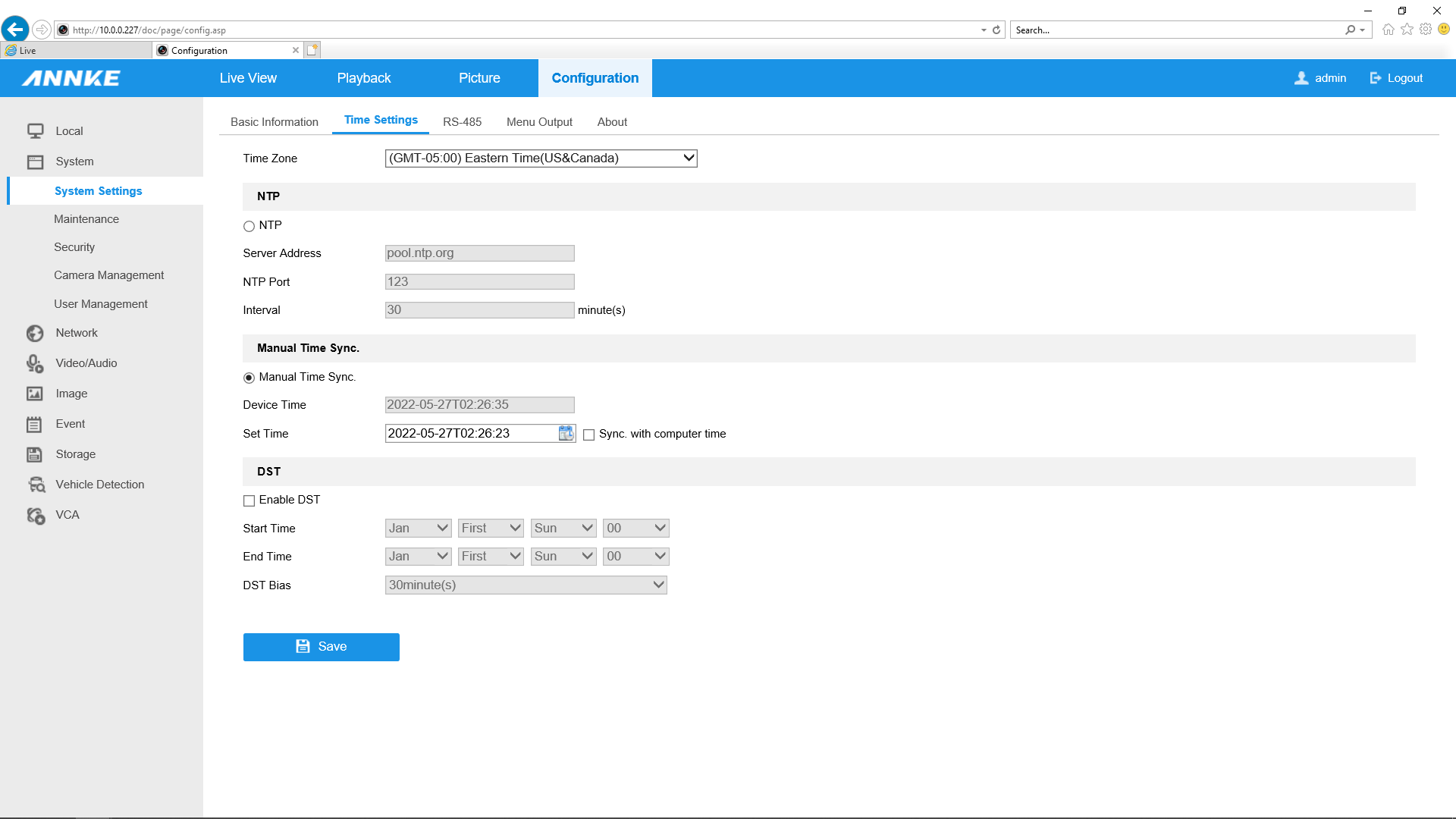The image size is (1456, 819).
Task: Switch to Picture tab
Action: point(479,78)
